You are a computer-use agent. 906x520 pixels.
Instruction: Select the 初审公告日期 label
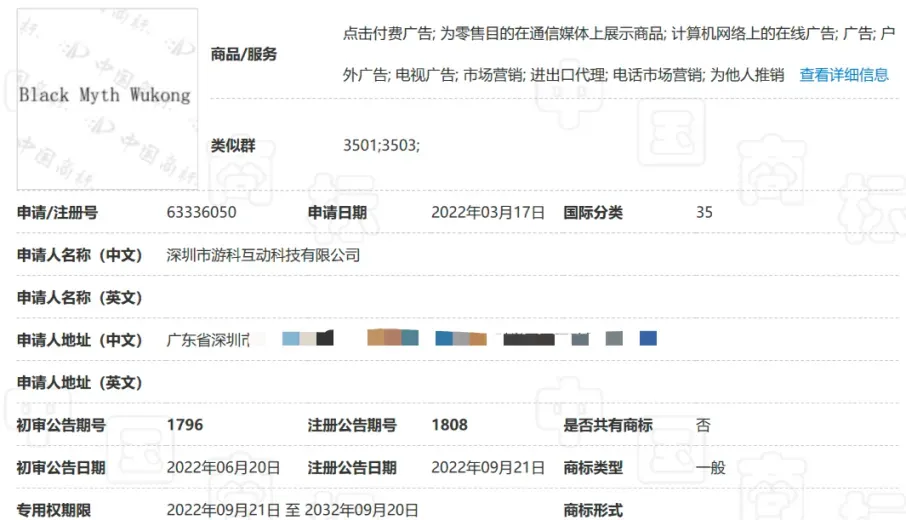click(x=61, y=467)
